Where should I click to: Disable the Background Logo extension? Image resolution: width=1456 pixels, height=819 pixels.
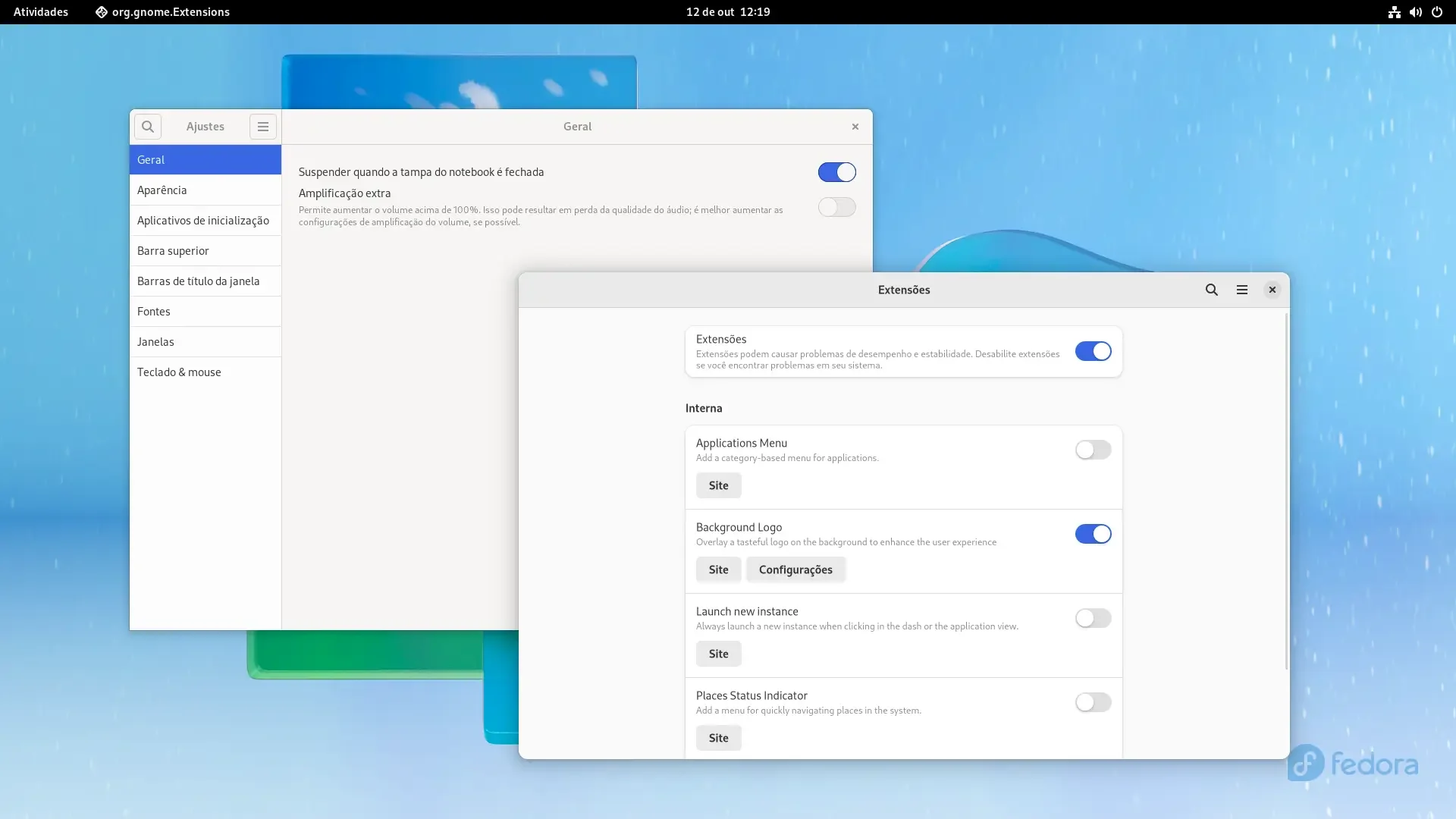(x=1094, y=534)
